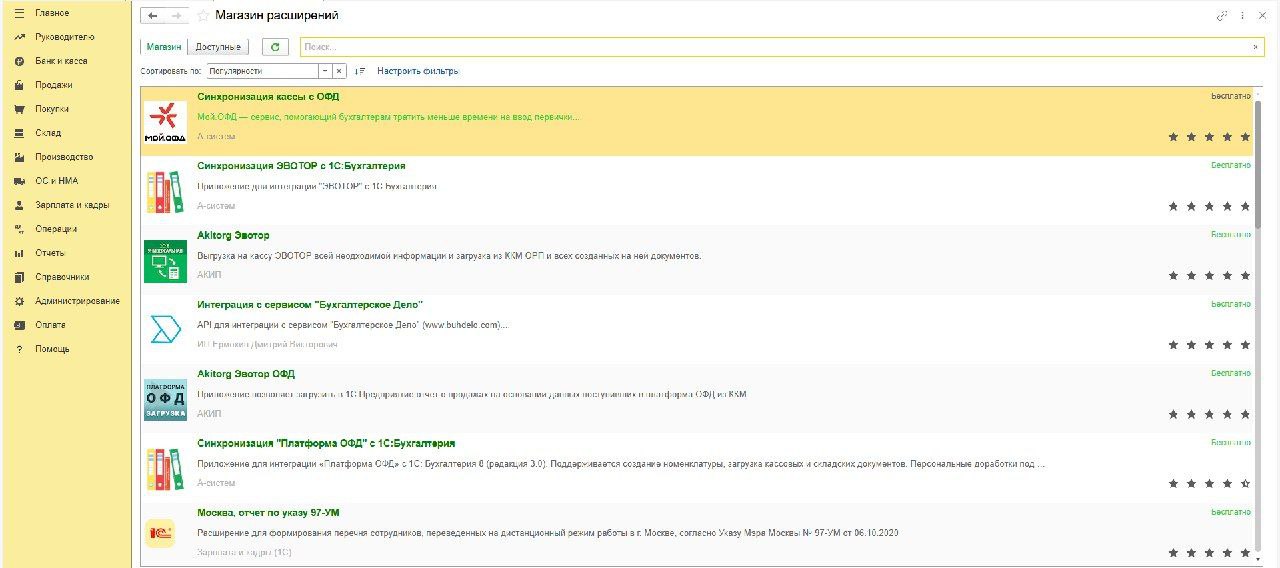Switch to the Магазин tab
The width and height of the screenshot is (1280, 568).
coord(164,47)
